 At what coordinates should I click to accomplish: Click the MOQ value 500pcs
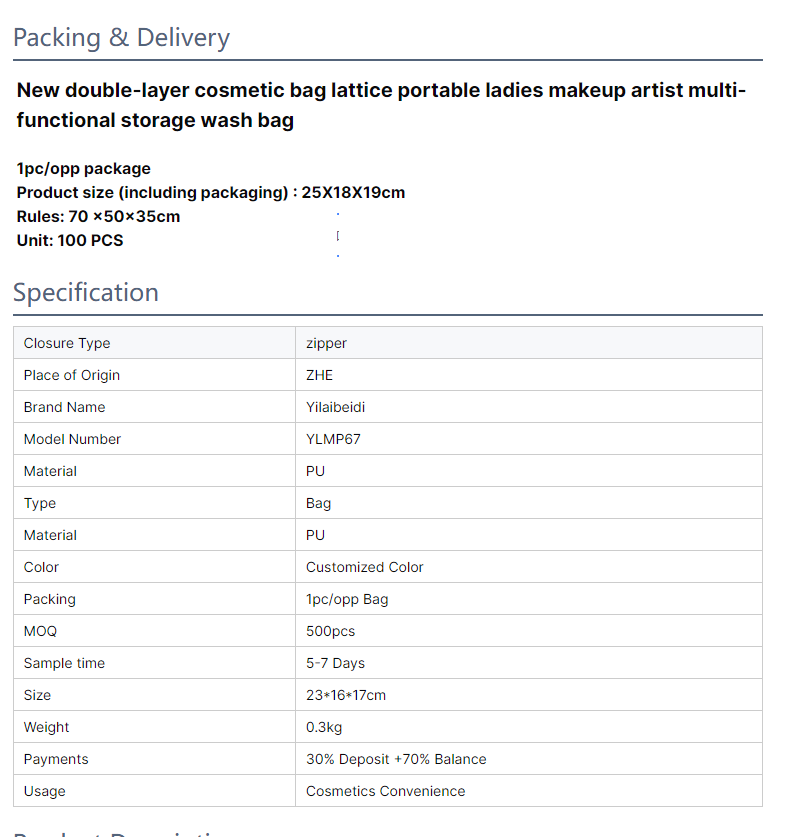(330, 631)
